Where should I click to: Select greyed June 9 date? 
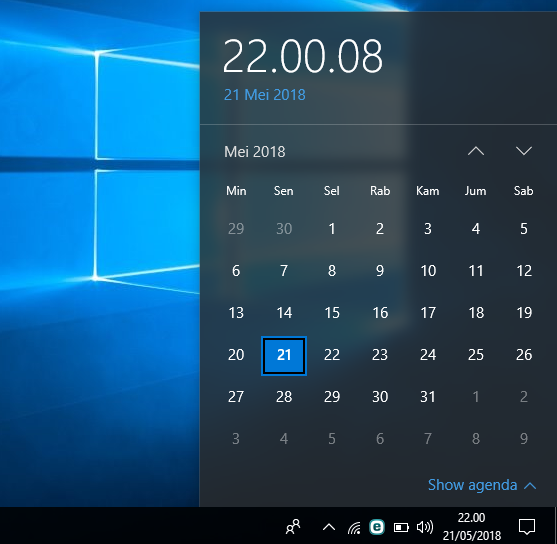tap(524, 439)
